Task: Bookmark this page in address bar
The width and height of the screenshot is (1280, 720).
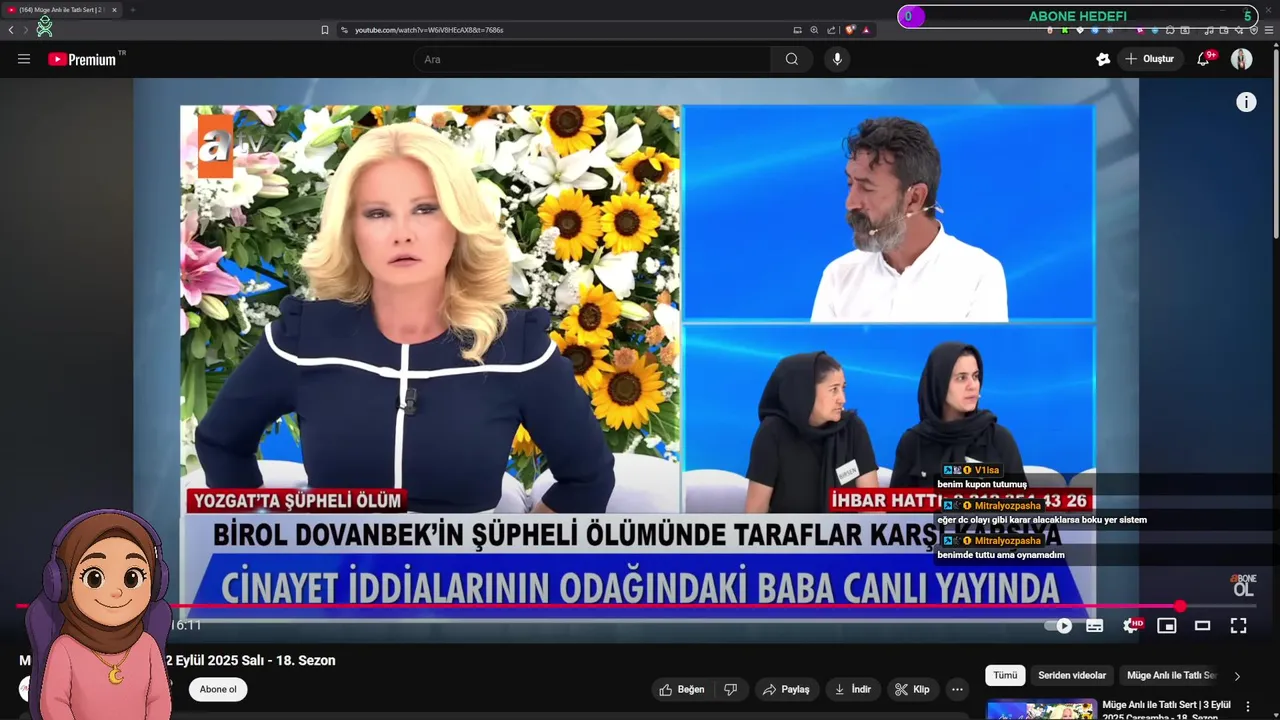Action: coord(324,30)
